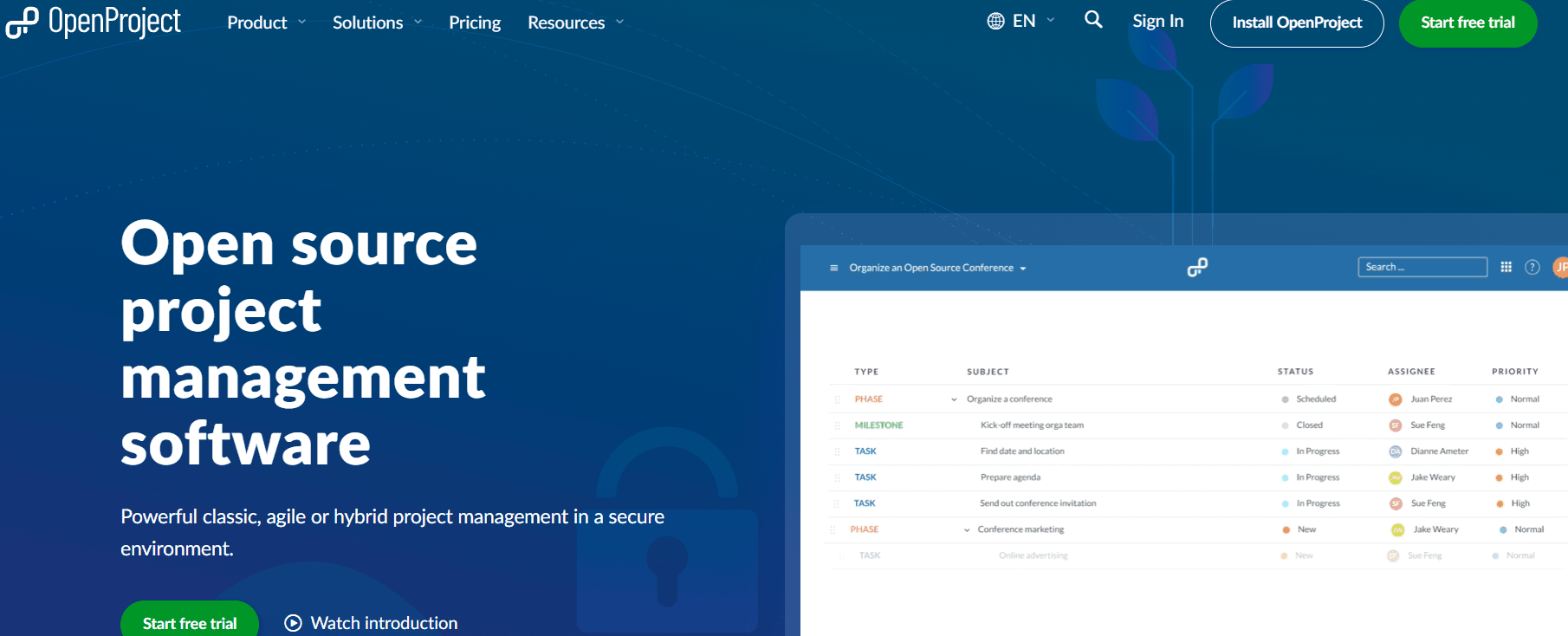Screen dimensions: 1568x636
Task: Click the Sign In link
Action: pyautogui.click(x=1157, y=21)
